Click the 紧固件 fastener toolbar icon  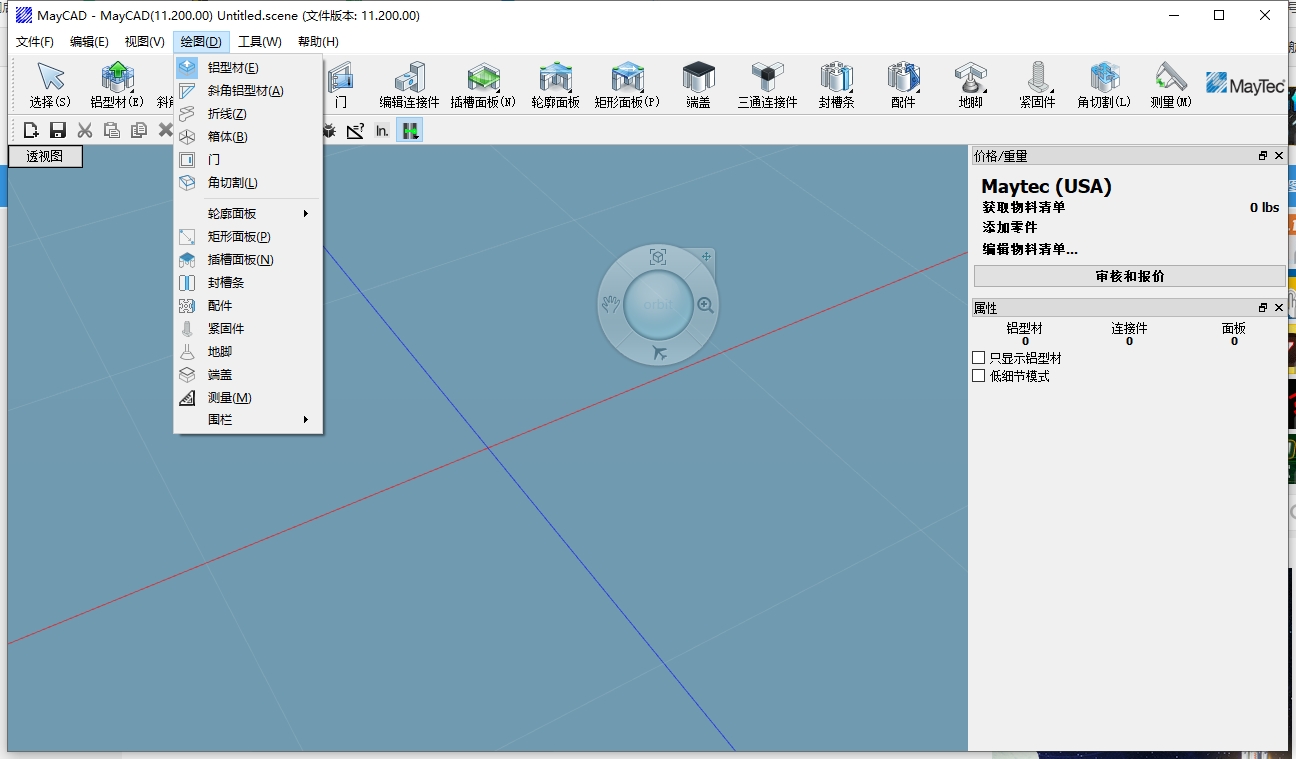click(1037, 84)
